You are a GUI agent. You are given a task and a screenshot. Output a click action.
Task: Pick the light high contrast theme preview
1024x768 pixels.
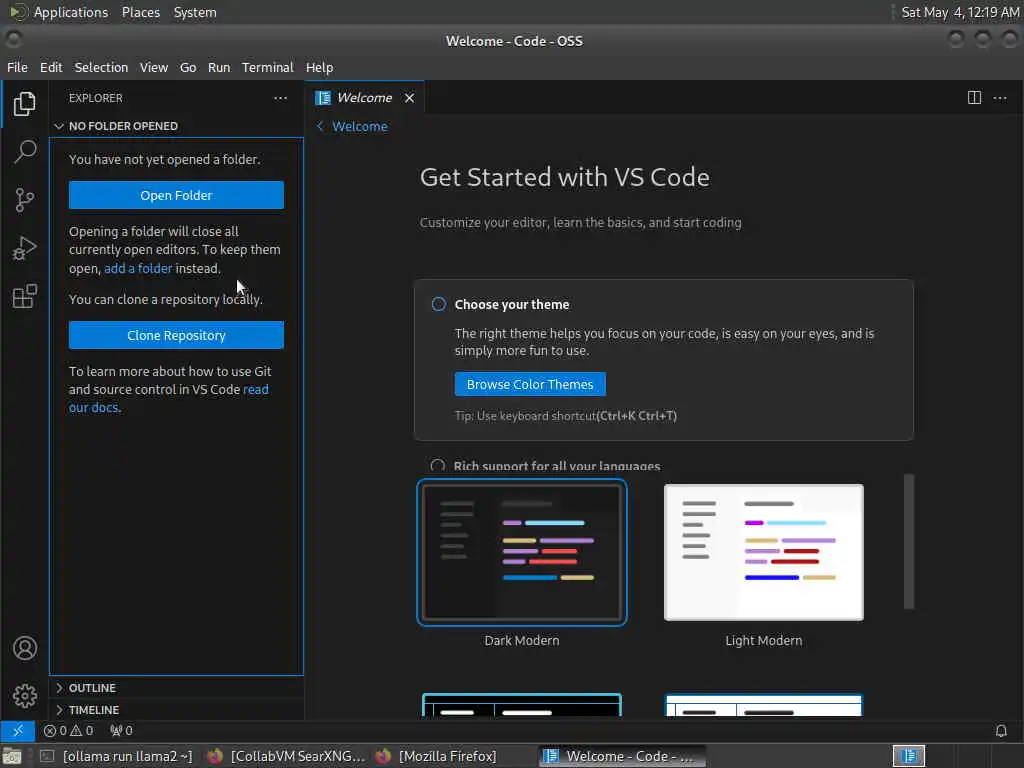point(763,705)
